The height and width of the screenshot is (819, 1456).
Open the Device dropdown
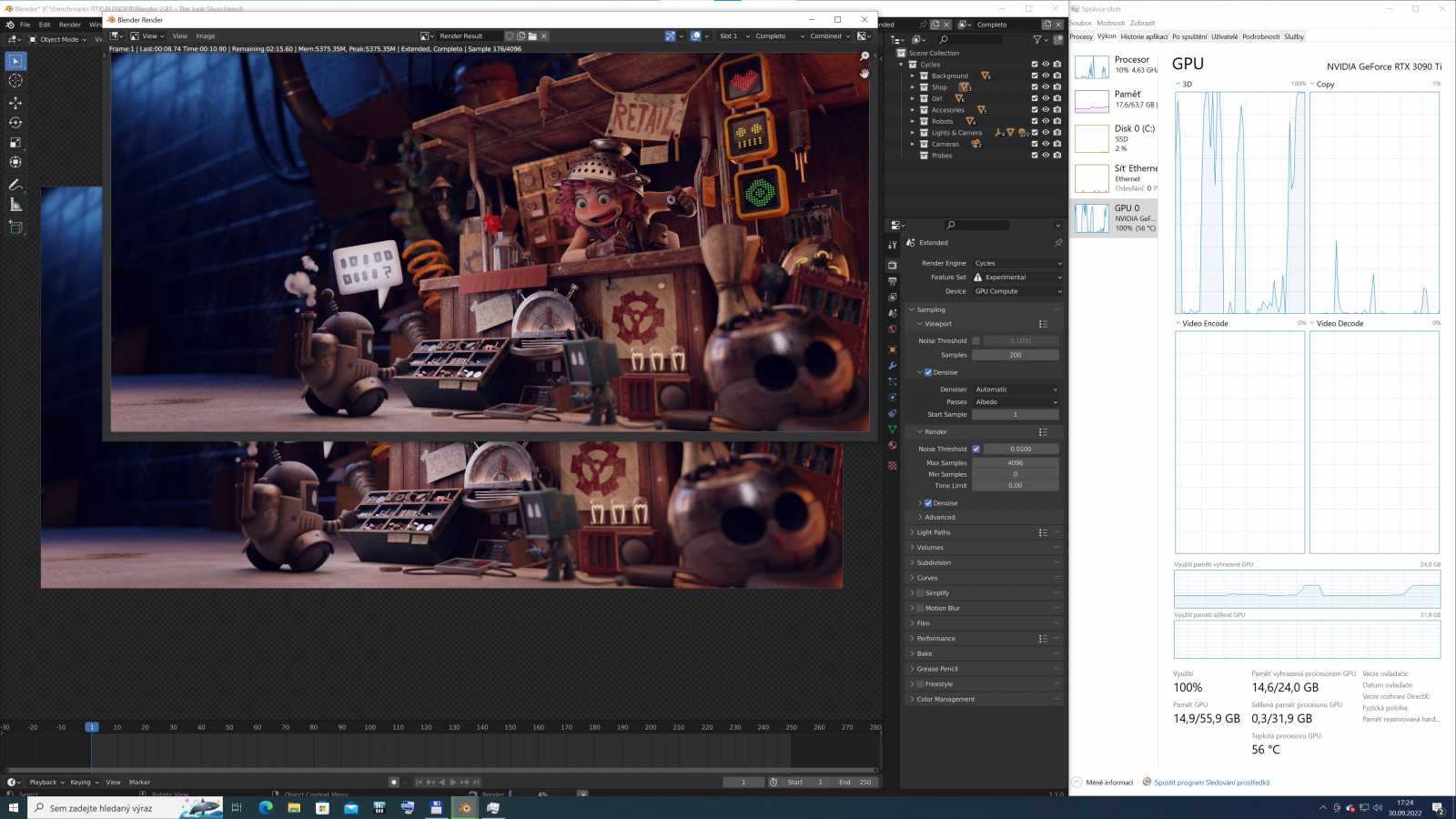tap(1017, 291)
